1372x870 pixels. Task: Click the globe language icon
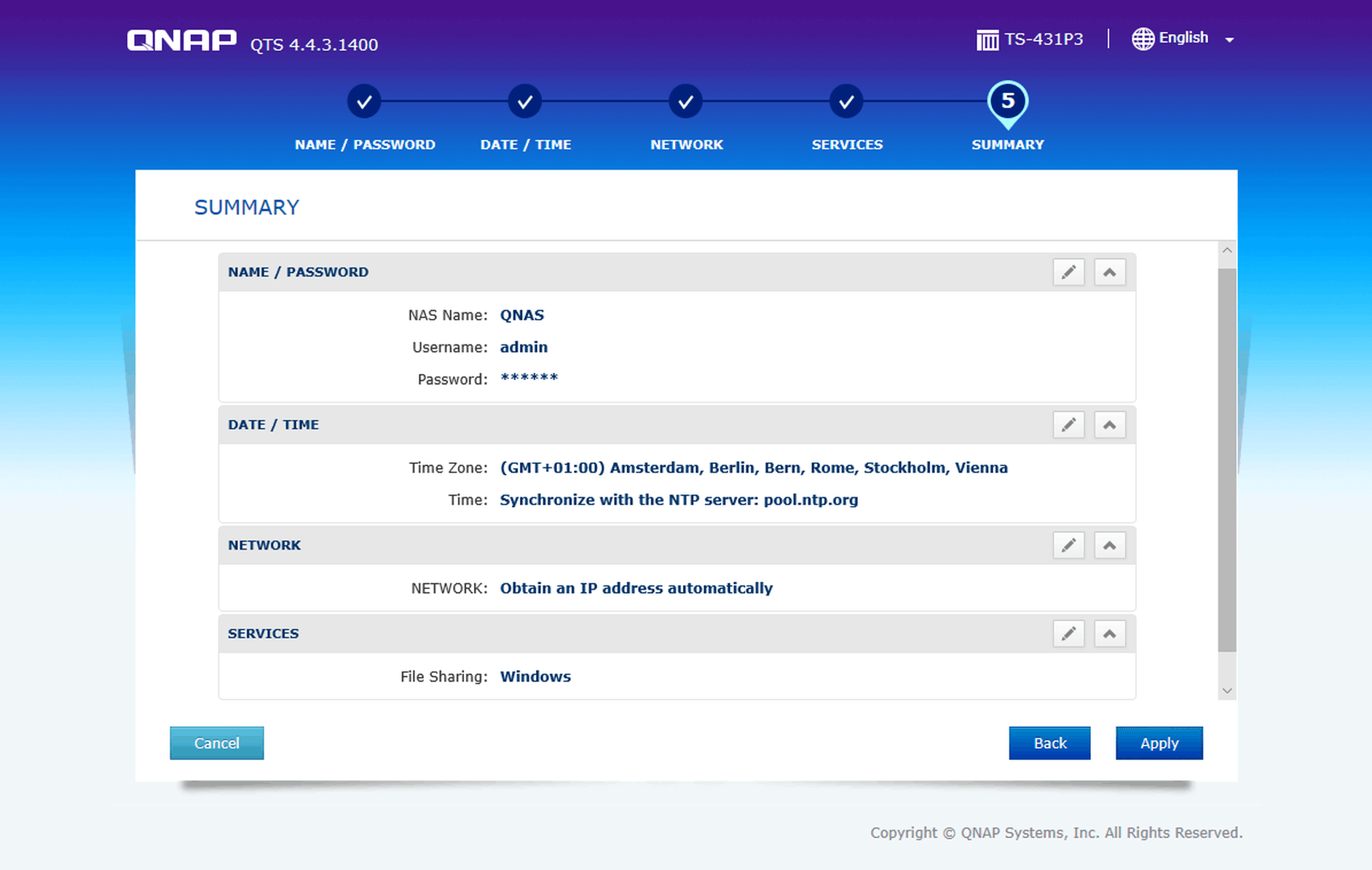[1143, 39]
